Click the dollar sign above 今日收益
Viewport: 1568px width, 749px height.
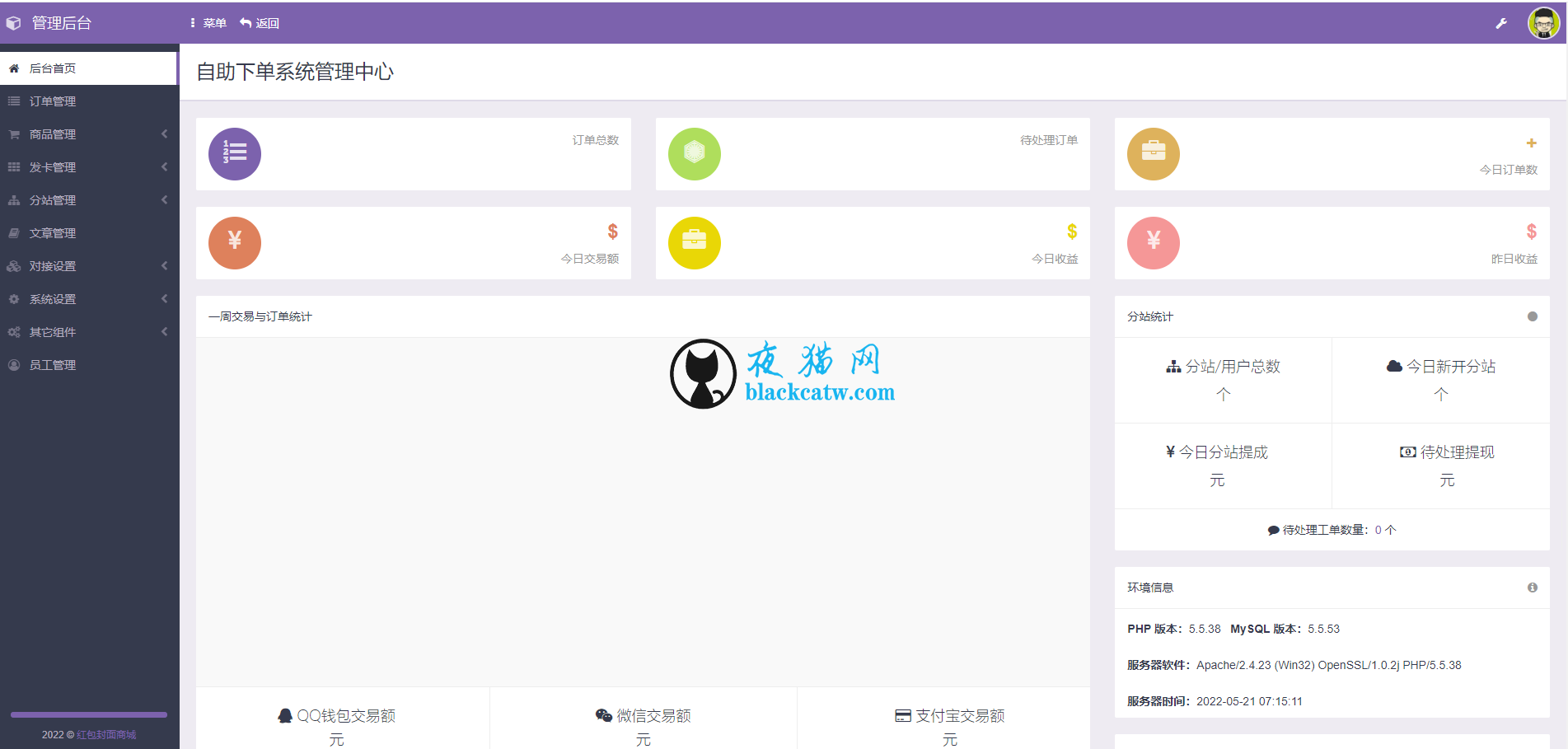pos(1072,232)
